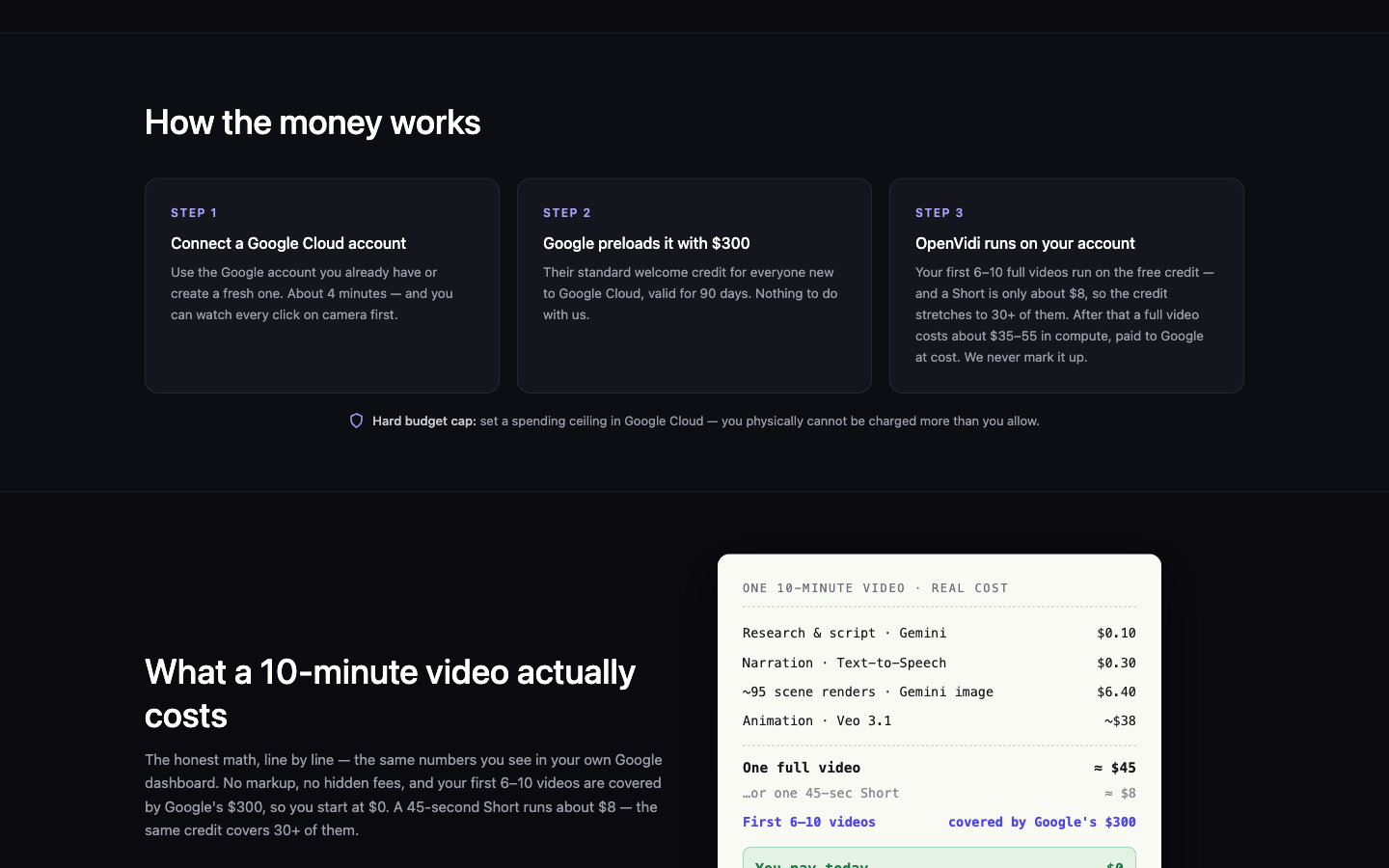Click the 'STEP 2' label

(x=567, y=212)
